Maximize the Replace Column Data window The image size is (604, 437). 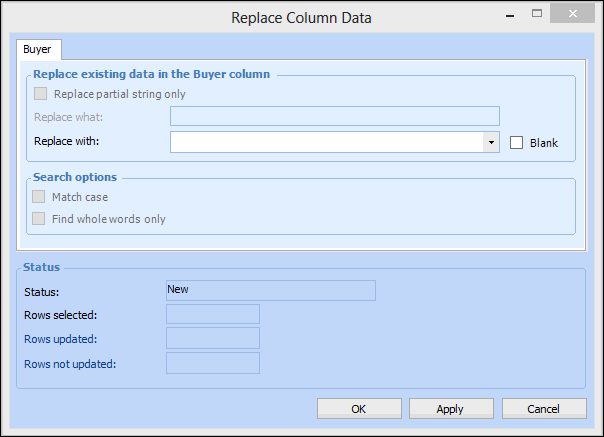point(537,14)
